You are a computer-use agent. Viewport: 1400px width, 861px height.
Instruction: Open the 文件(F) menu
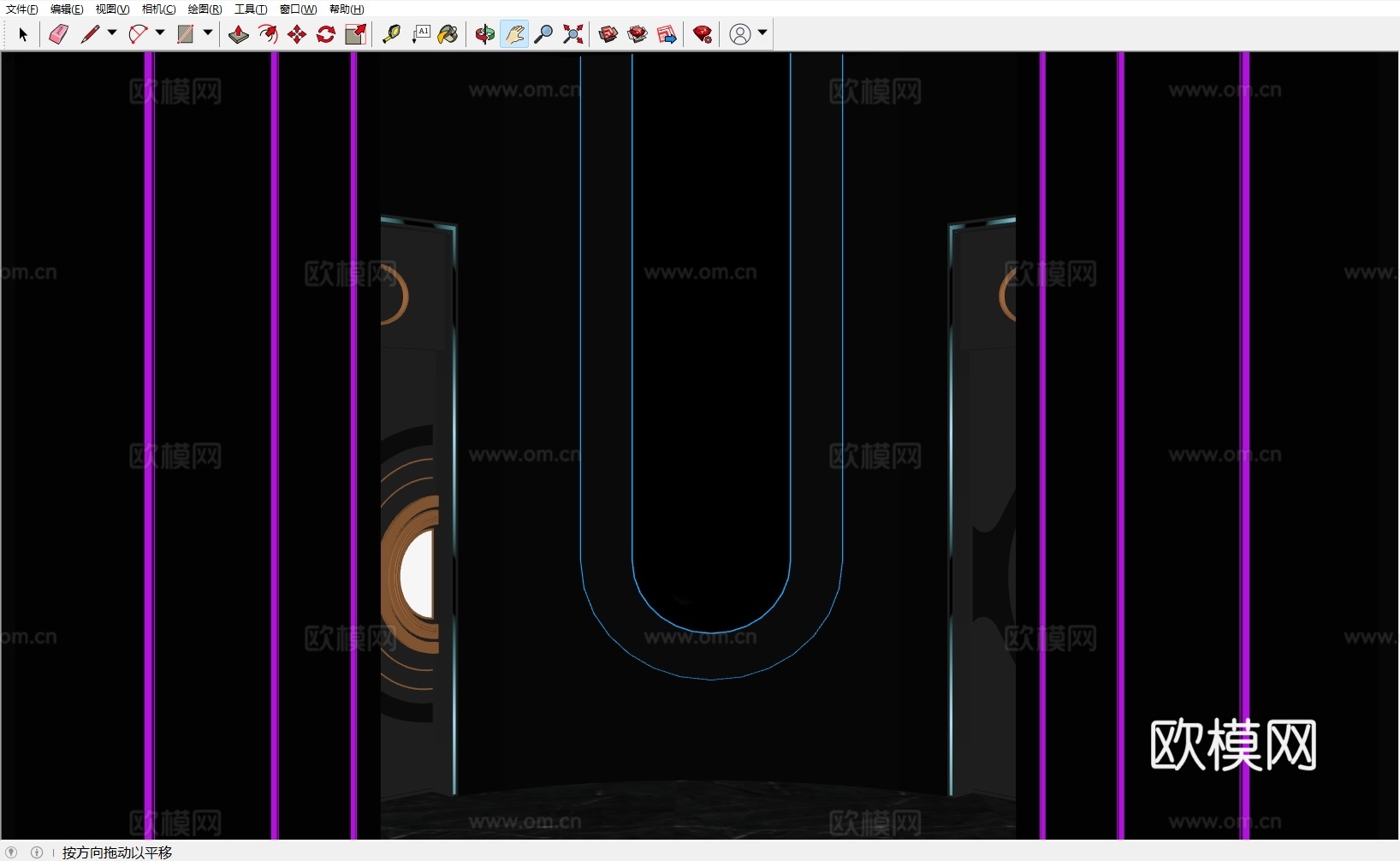point(22,9)
